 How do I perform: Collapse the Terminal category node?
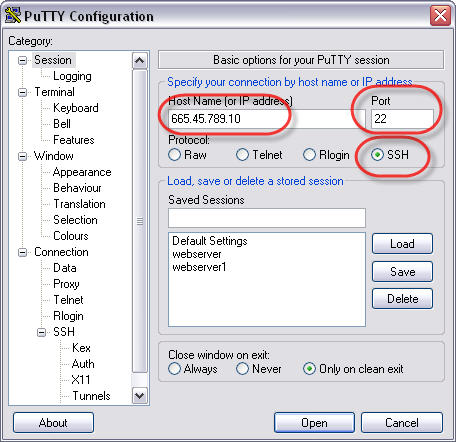point(22,92)
